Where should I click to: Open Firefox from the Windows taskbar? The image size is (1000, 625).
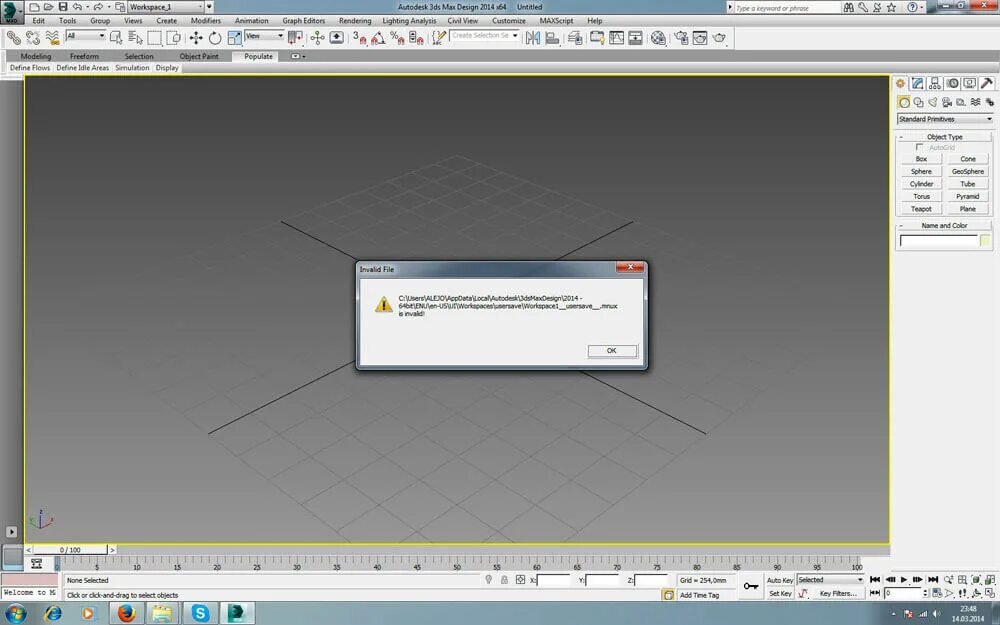[x=126, y=614]
